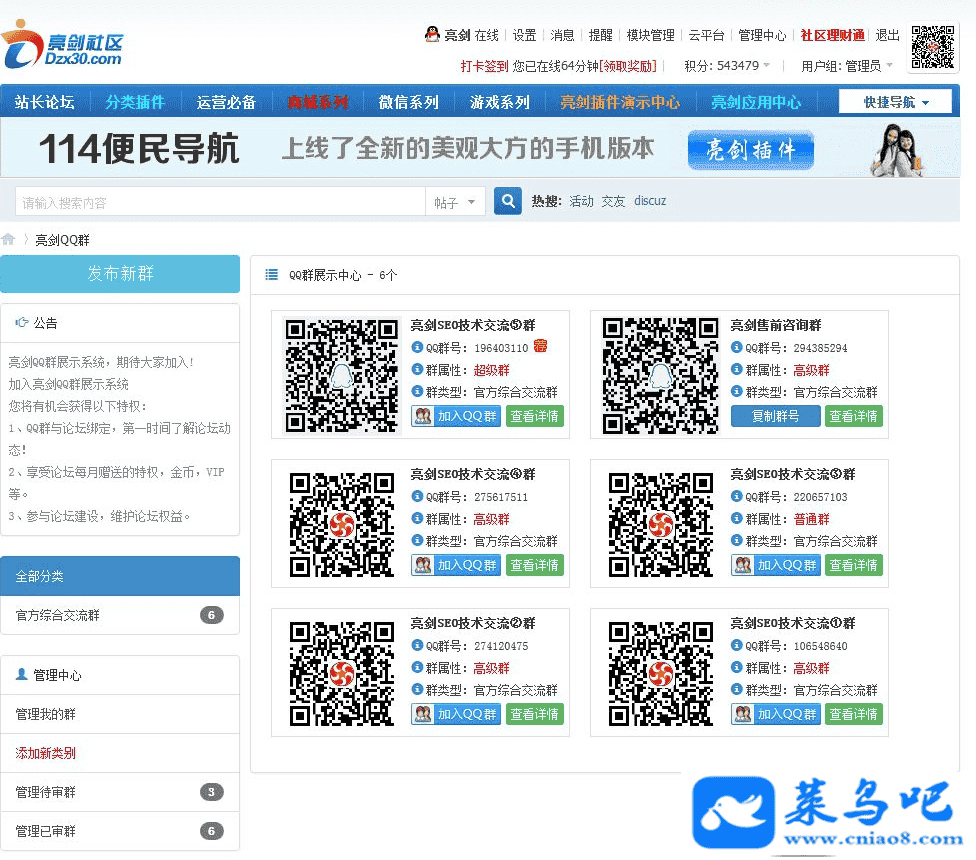Click the 发布新群 button

(x=120, y=274)
